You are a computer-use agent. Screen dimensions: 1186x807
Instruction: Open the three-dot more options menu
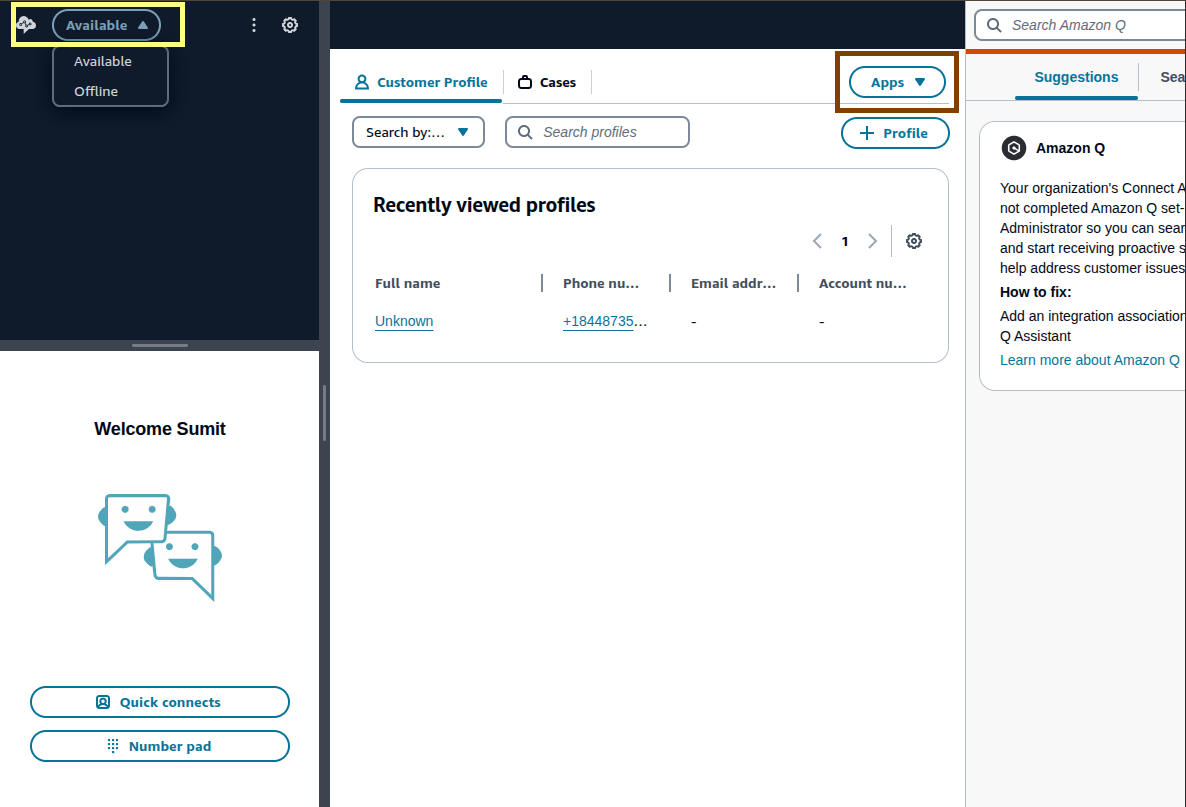pos(254,25)
